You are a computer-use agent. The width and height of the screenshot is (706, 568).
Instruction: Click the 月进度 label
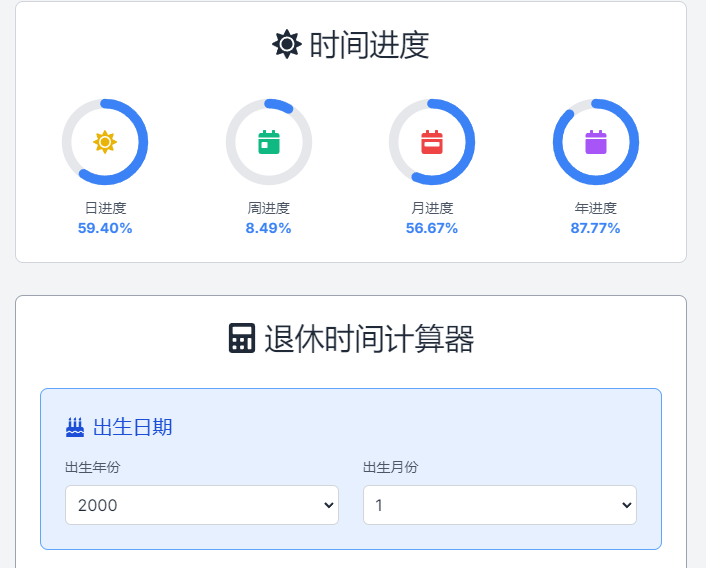tap(432, 208)
